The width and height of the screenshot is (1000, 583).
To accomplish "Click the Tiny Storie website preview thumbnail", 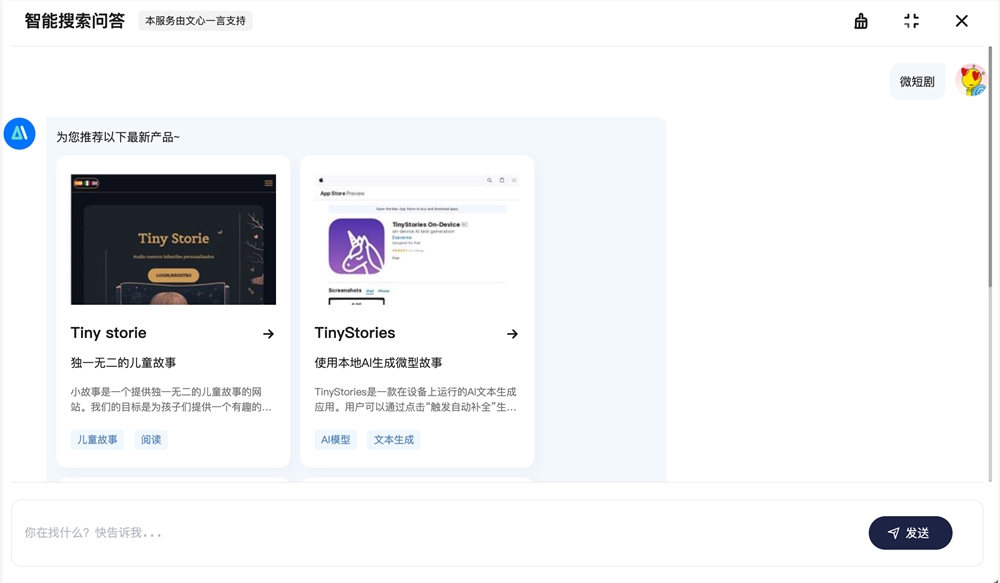I will click(172, 238).
